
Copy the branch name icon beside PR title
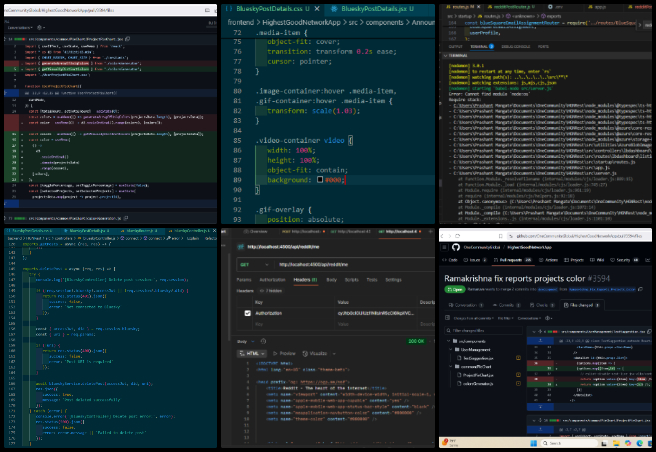640,289
